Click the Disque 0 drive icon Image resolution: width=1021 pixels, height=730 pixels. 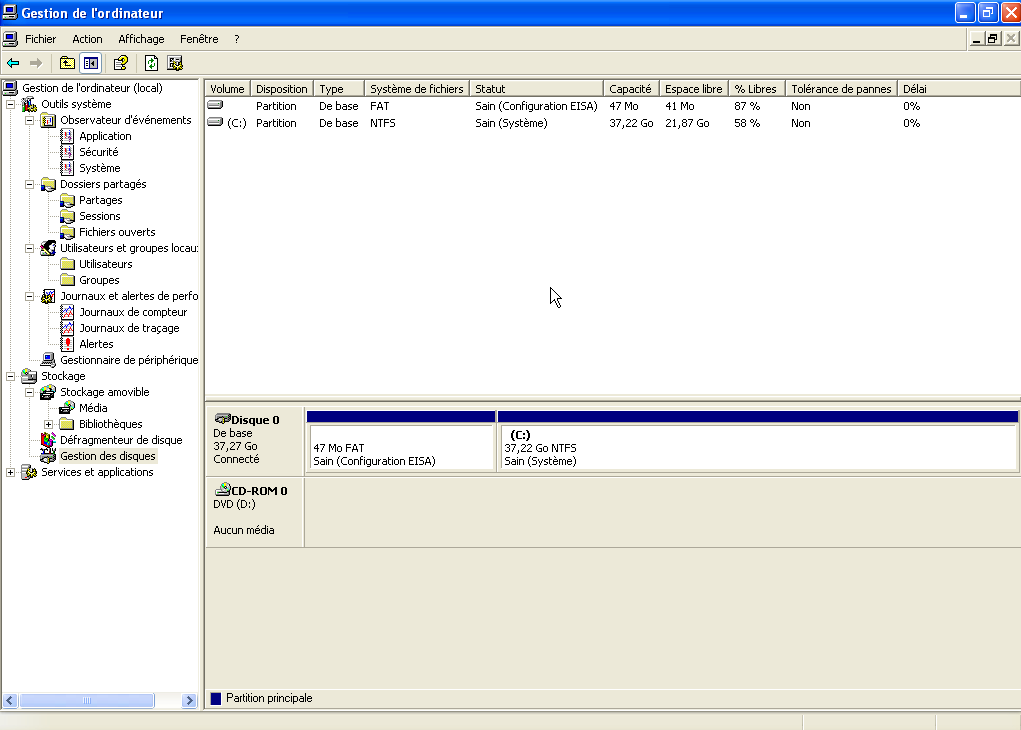tap(223, 419)
